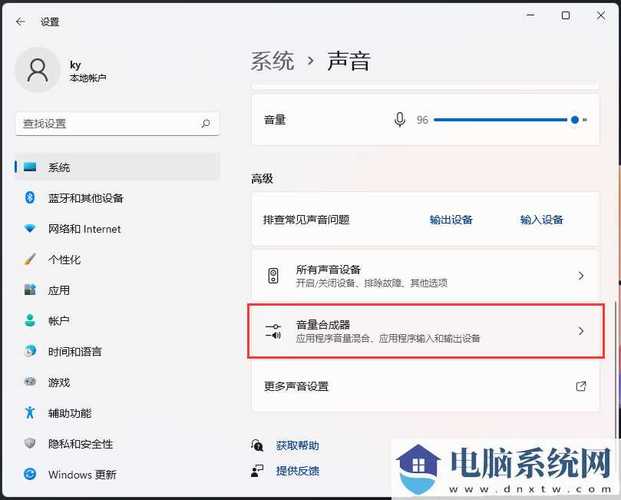Expand the 音量合成器 chevron arrow
621x500 pixels.
point(581,331)
